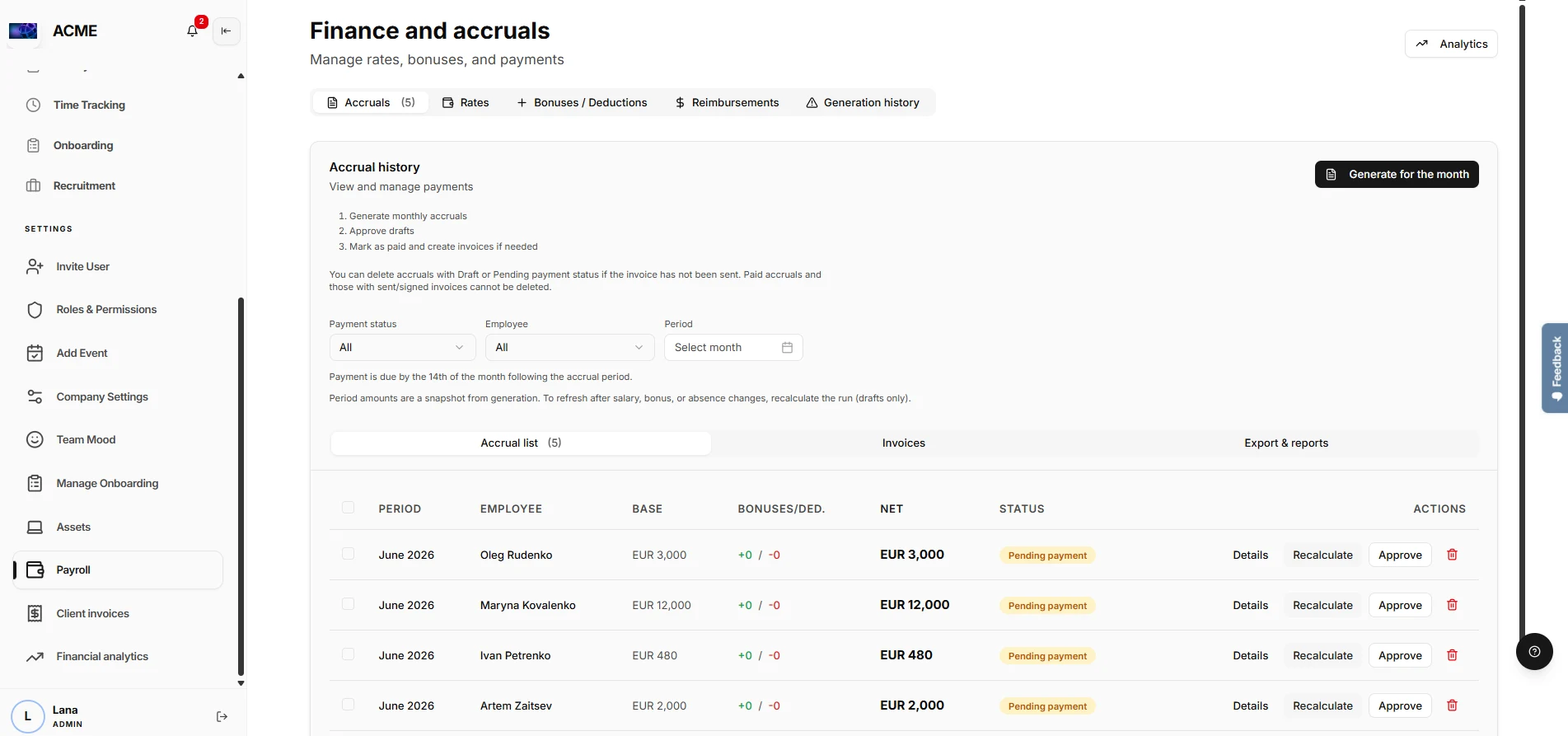This screenshot has height=736, width=1568.
Task: Click the sidebar vertical scrollbar
Action: 241,486
